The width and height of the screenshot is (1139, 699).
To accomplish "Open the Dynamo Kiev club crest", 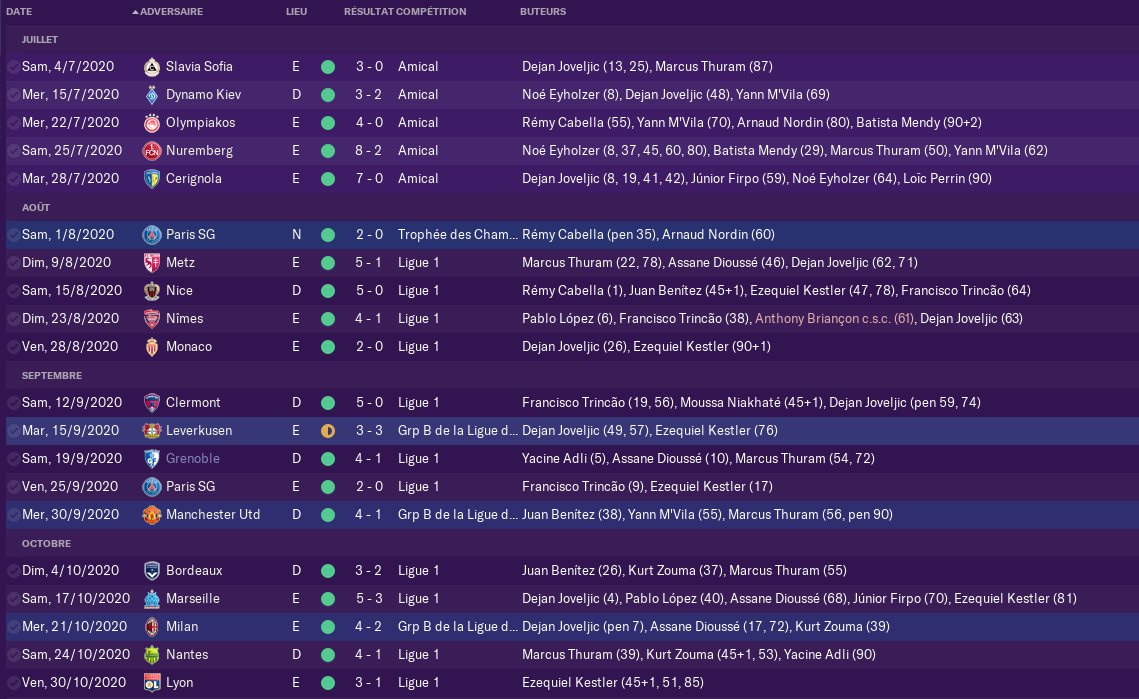I will tap(151, 94).
